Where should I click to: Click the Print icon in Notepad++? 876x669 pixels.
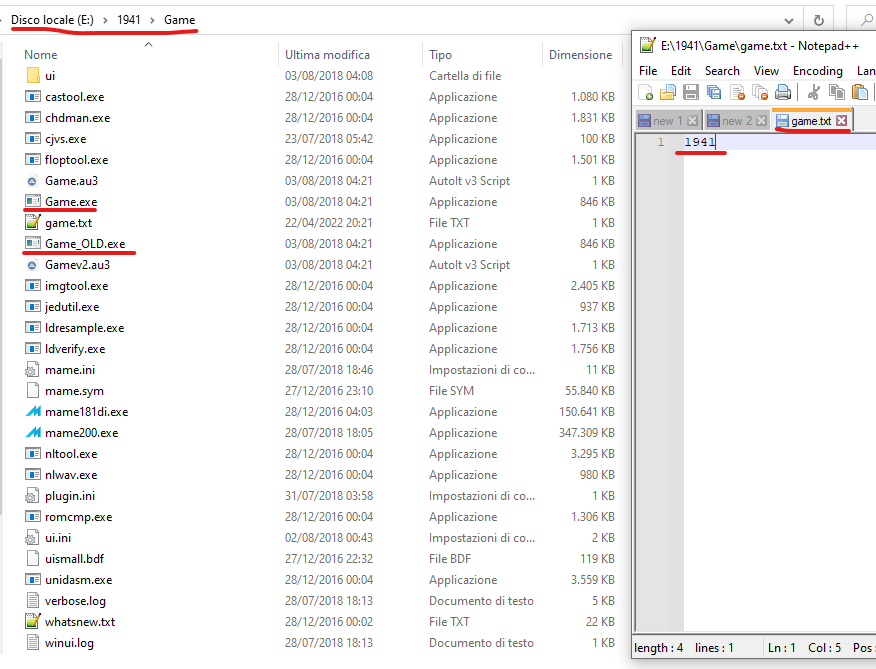pos(783,92)
